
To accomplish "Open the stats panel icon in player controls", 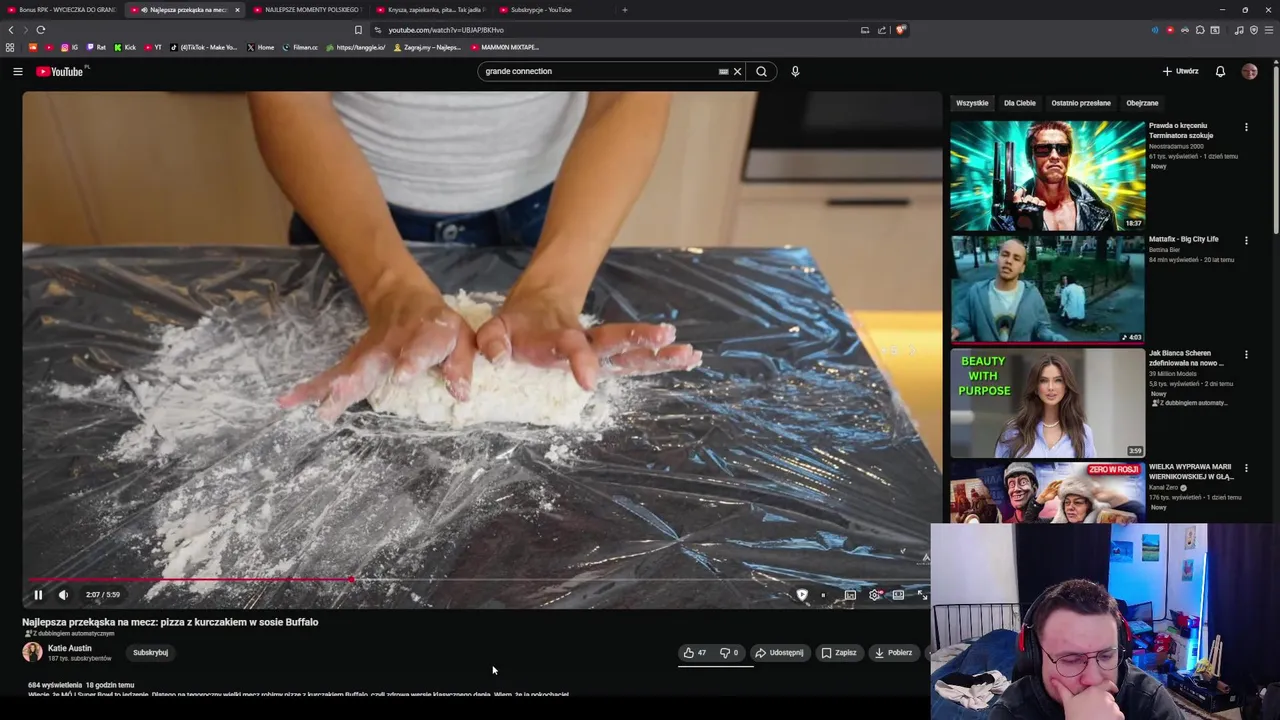I will [850, 595].
